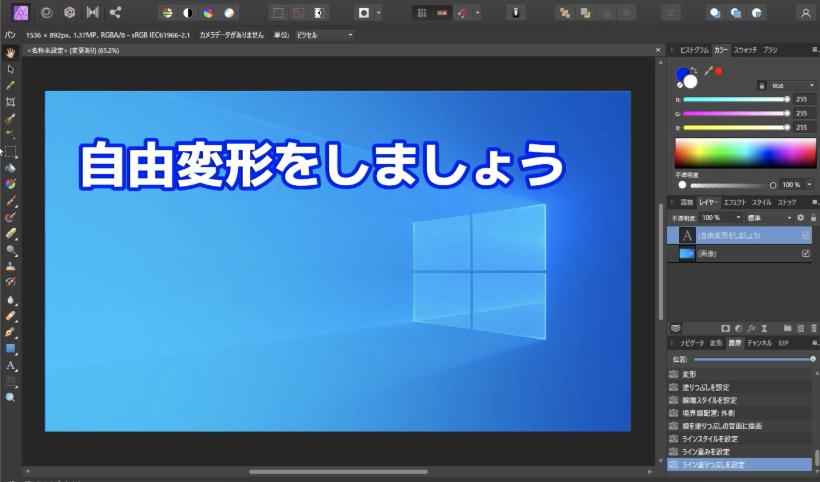
Task: Select the Selection Brush tool
Action: pyautogui.click(x=10, y=119)
